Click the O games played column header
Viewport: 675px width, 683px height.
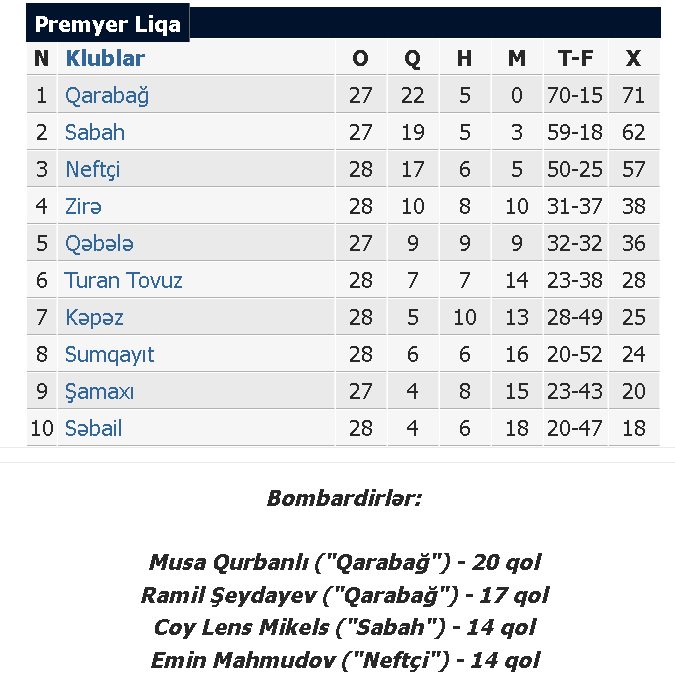[x=361, y=58]
